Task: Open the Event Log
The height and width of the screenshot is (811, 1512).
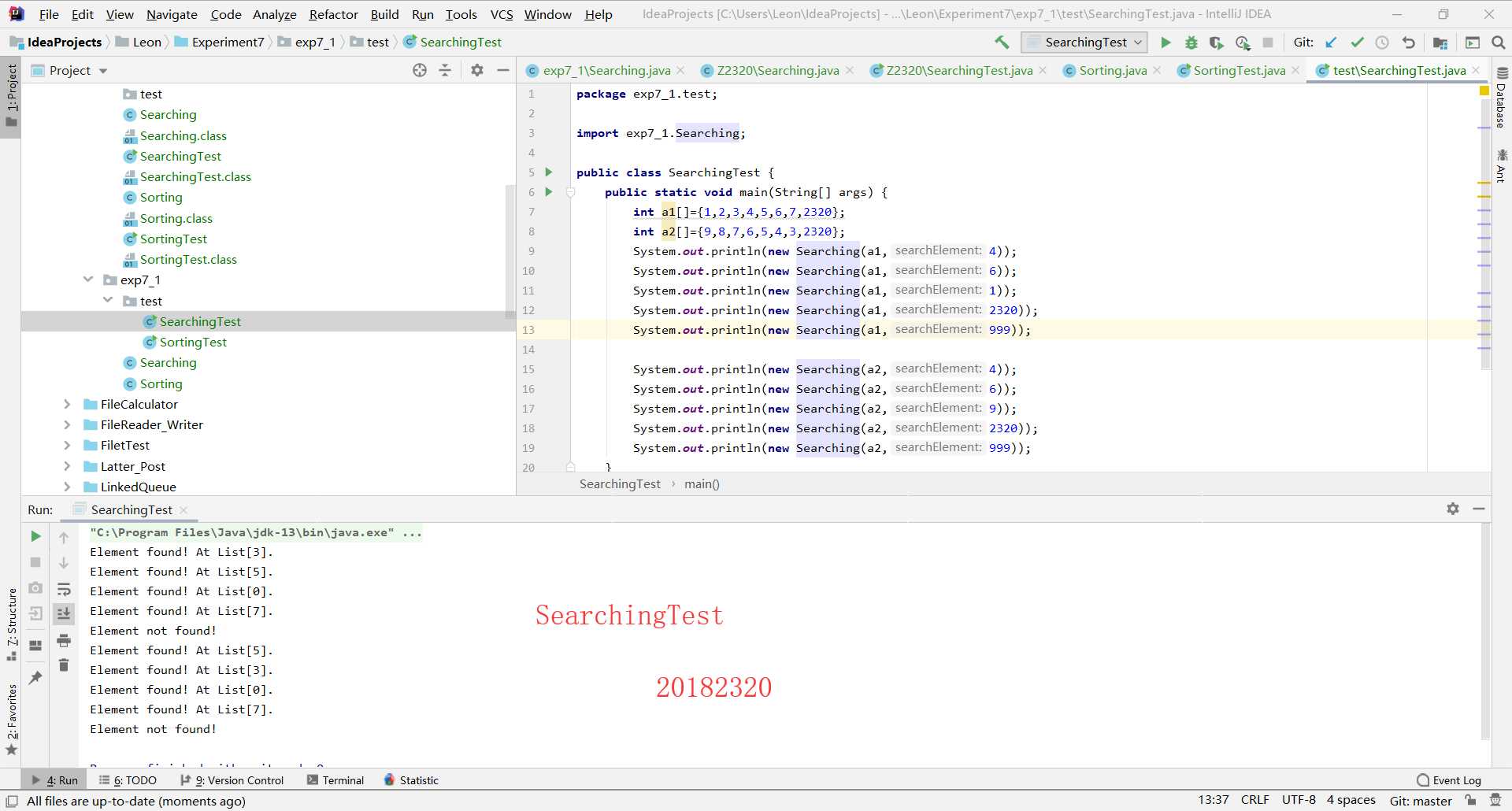Action: [x=1448, y=780]
